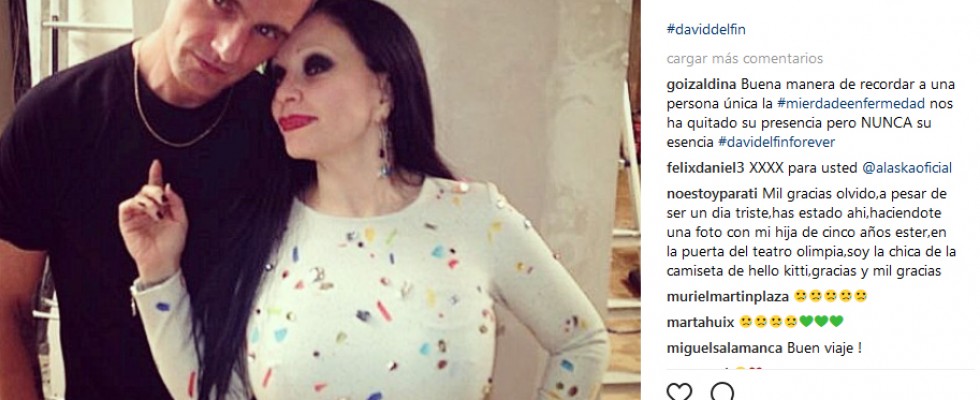Viewport: 980px width, 400px height.
Task: View noestoyparati's profile
Action: pos(708,193)
